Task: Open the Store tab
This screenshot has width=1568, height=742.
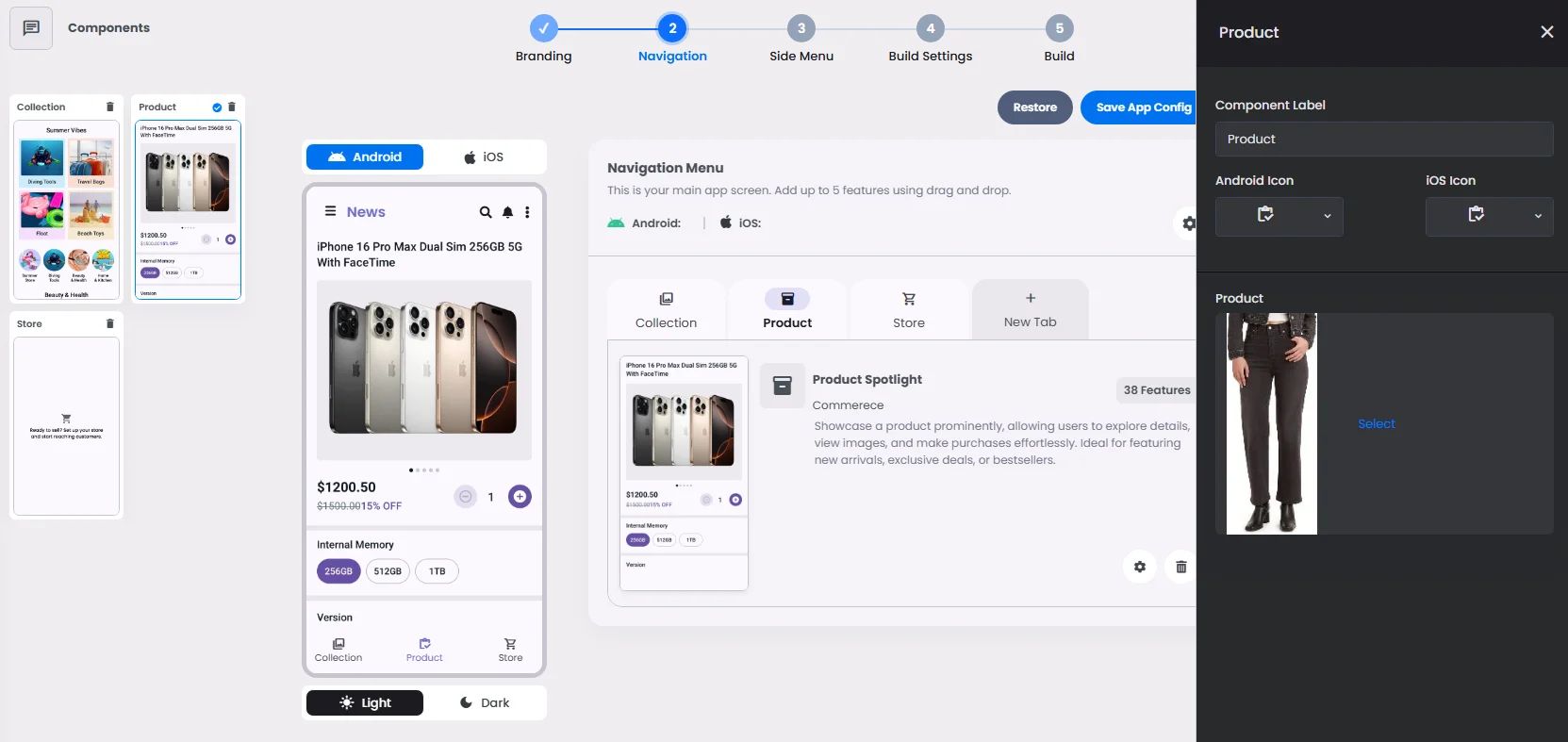Action: [909, 309]
